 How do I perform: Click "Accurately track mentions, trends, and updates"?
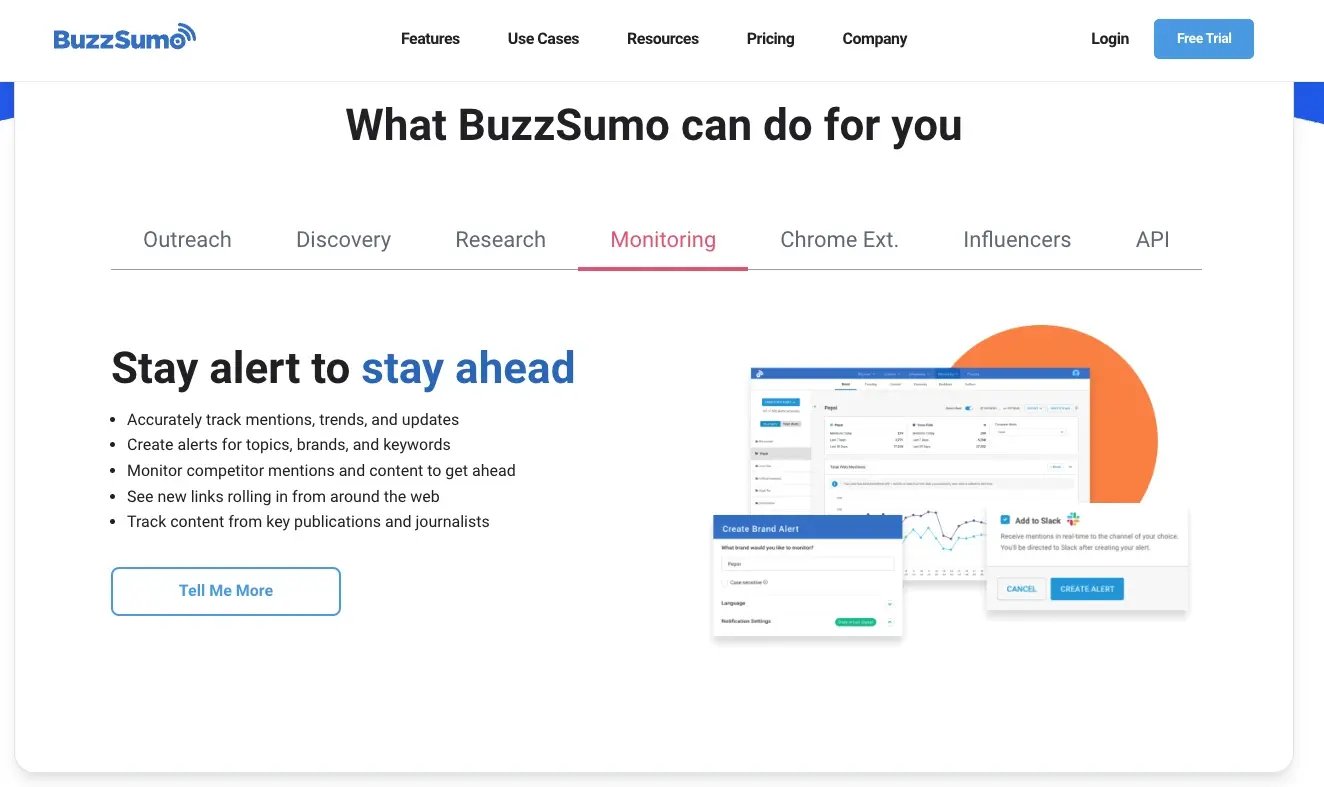pos(293,419)
